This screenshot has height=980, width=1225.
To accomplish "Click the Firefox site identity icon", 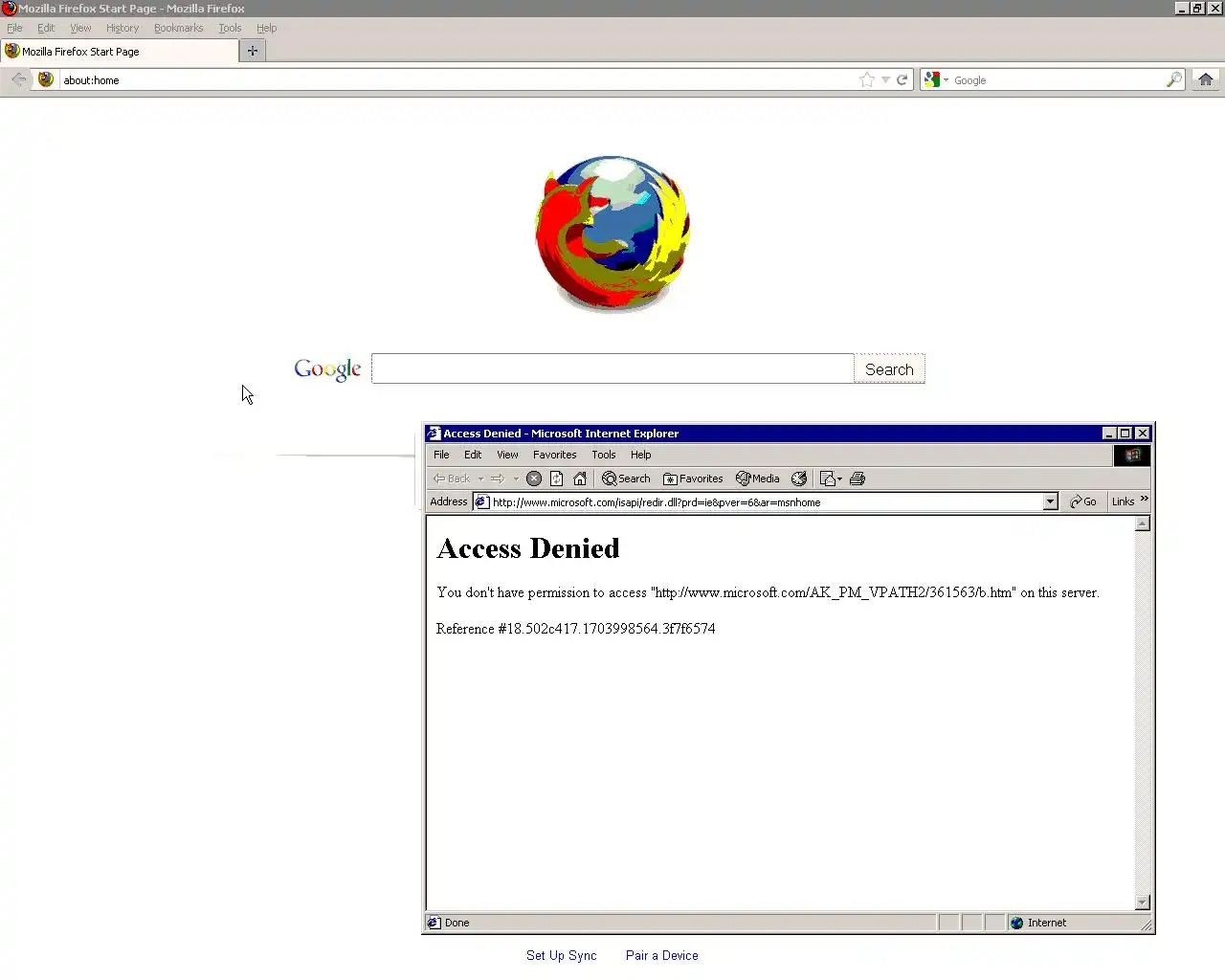I will 46,79.
